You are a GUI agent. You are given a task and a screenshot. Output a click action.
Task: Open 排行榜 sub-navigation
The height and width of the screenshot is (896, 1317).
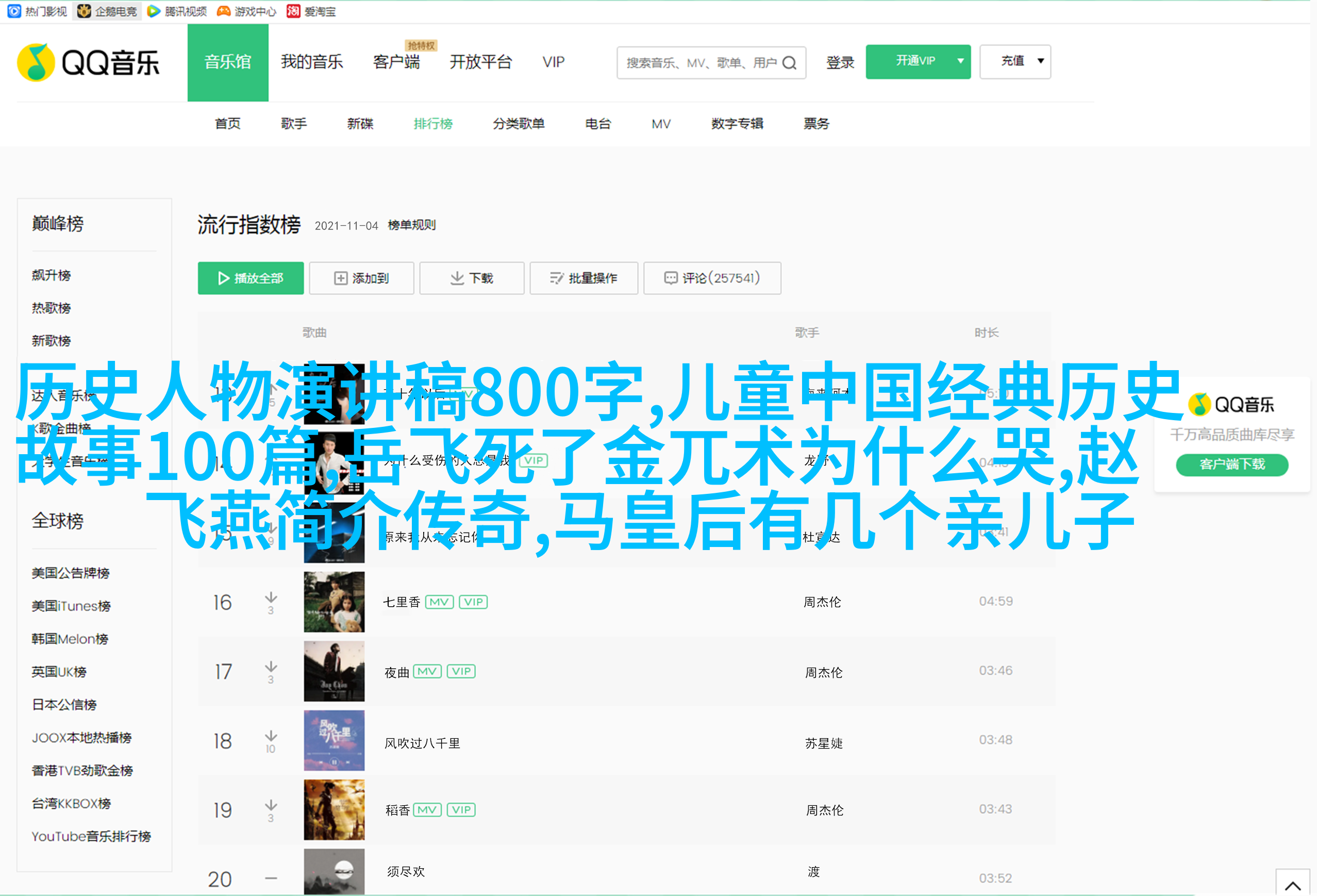pos(433,124)
